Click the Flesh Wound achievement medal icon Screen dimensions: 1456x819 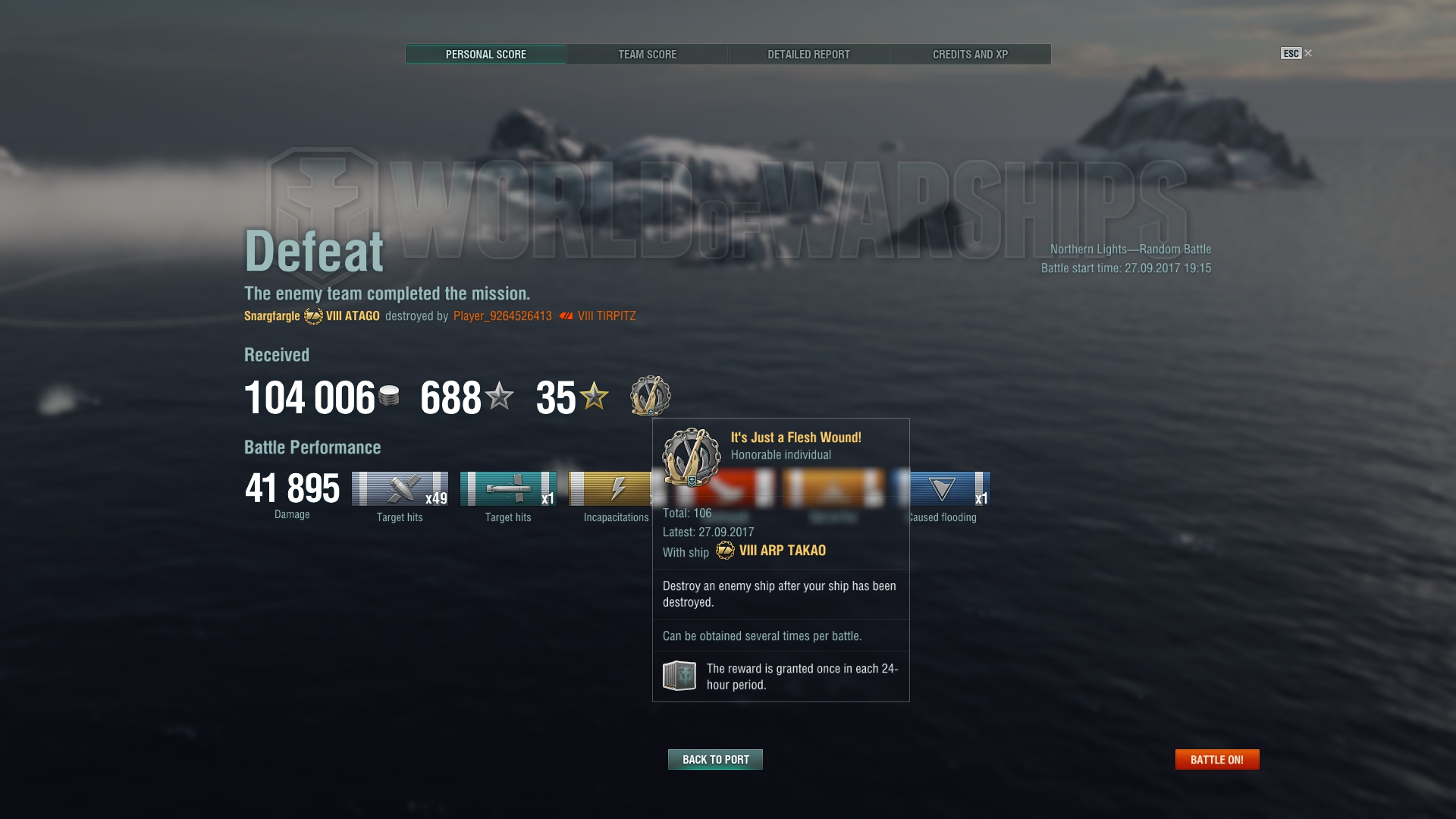click(x=651, y=396)
